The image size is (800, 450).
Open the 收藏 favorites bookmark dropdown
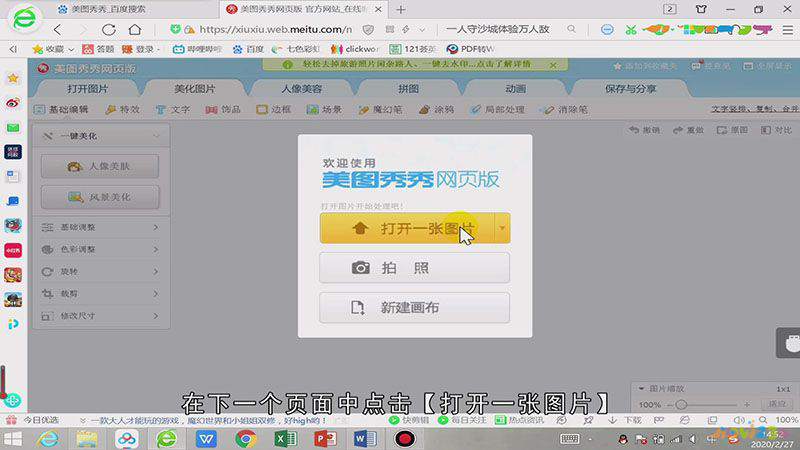[53, 49]
